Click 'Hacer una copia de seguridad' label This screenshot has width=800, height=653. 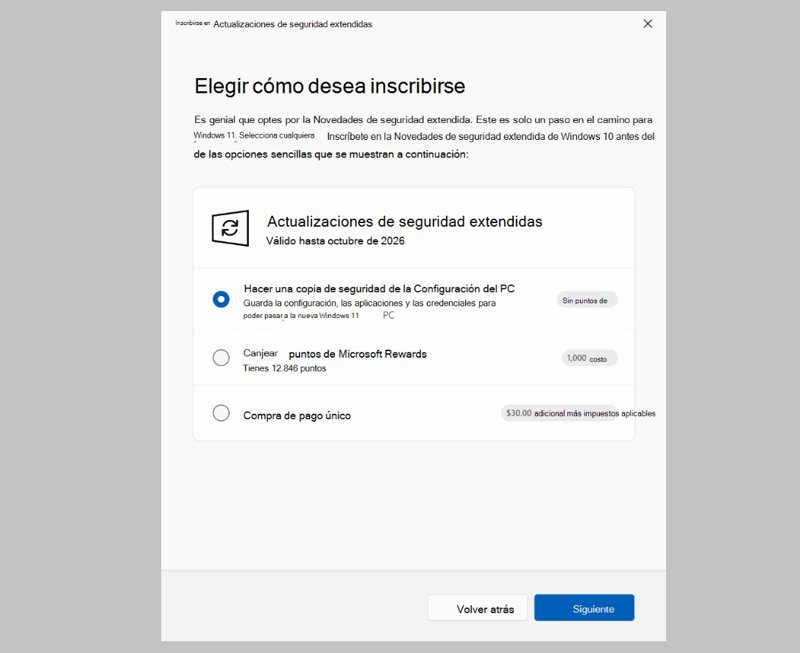click(x=379, y=289)
